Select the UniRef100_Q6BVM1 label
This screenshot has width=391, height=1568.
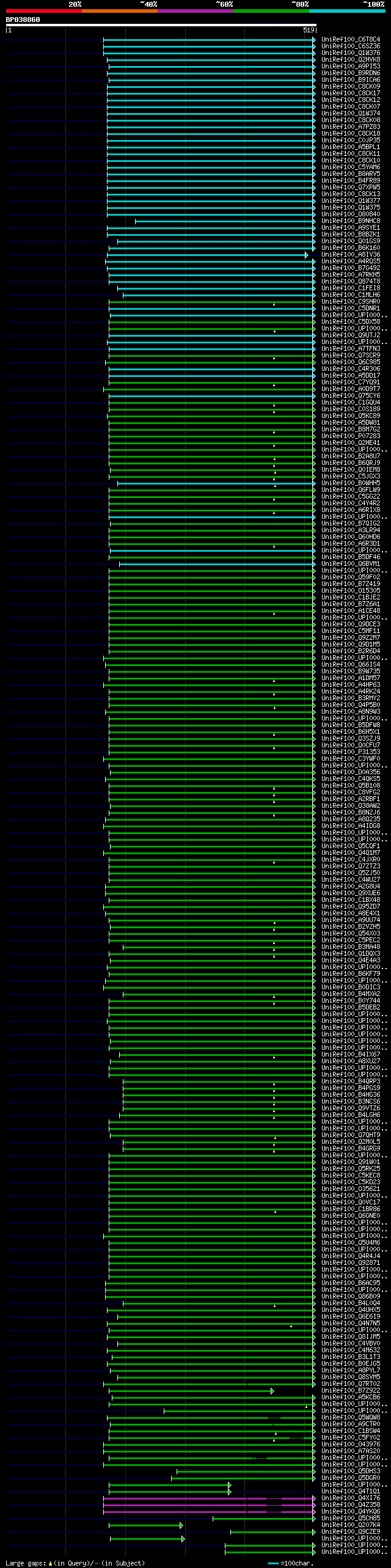click(x=351, y=564)
